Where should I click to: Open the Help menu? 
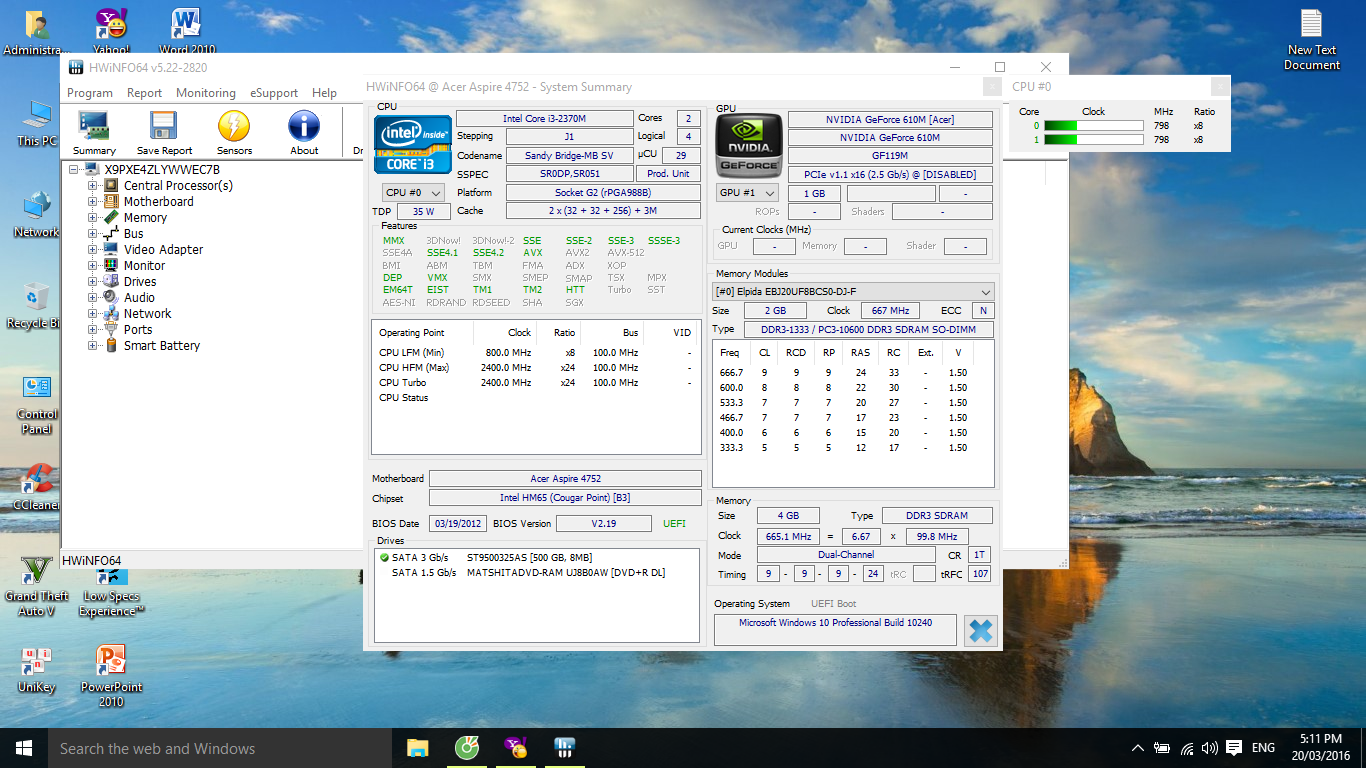324,93
